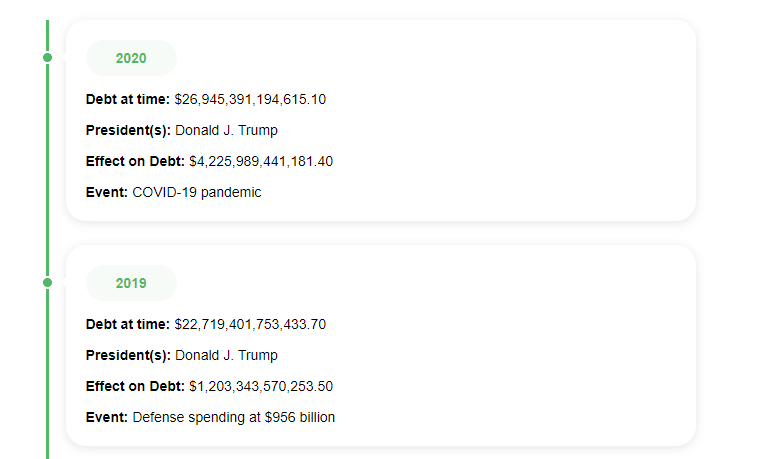Click the 2019 debt amount $22,719,401,753,433.70

click(x=250, y=324)
